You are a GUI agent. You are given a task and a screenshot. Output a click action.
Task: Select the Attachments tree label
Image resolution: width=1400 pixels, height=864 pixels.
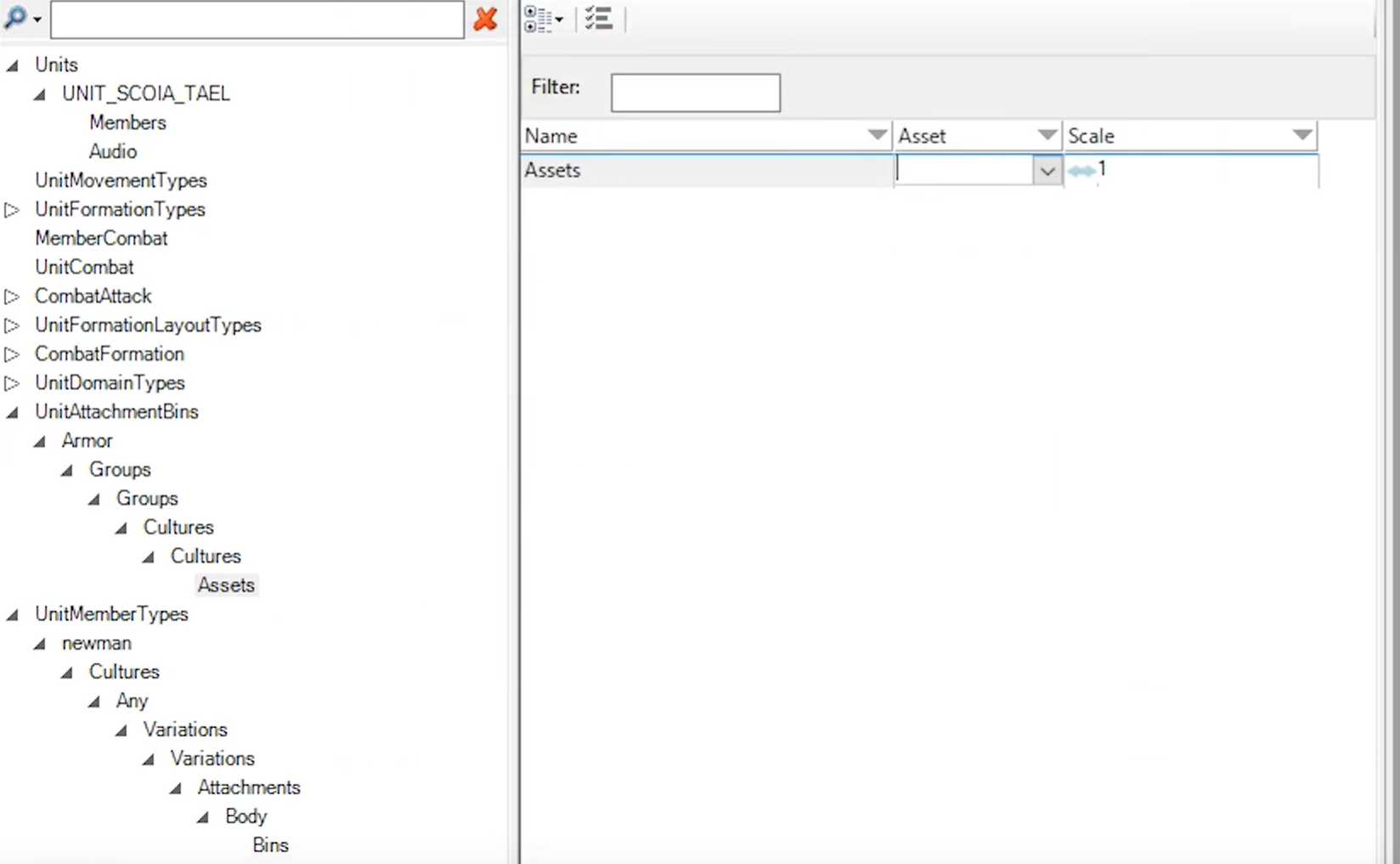[249, 787]
